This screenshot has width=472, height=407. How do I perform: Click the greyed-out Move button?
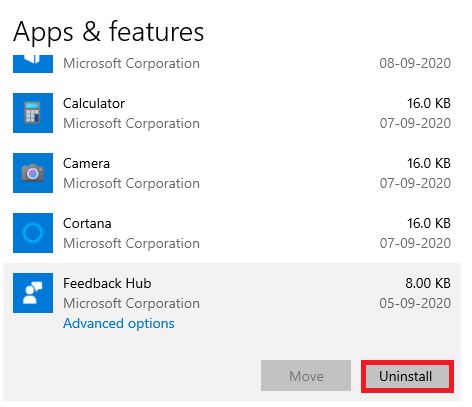pos(306,376)
